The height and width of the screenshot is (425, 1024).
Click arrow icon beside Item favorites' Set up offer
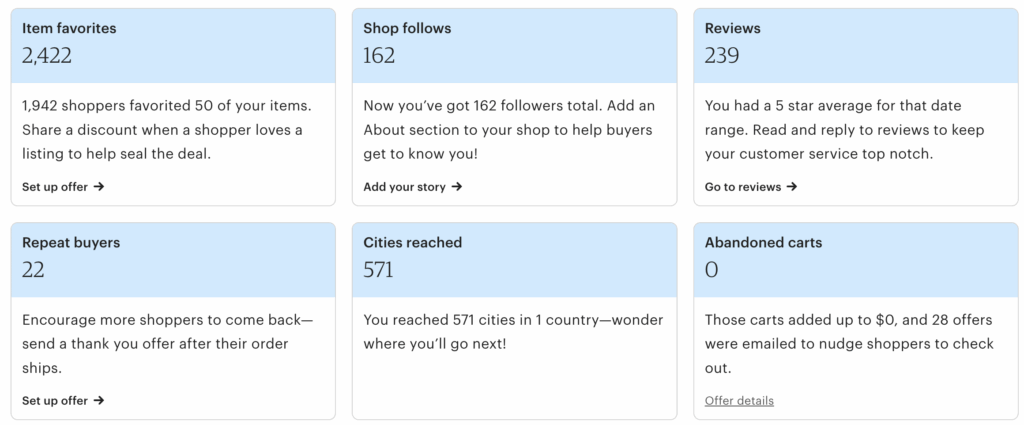99,187
